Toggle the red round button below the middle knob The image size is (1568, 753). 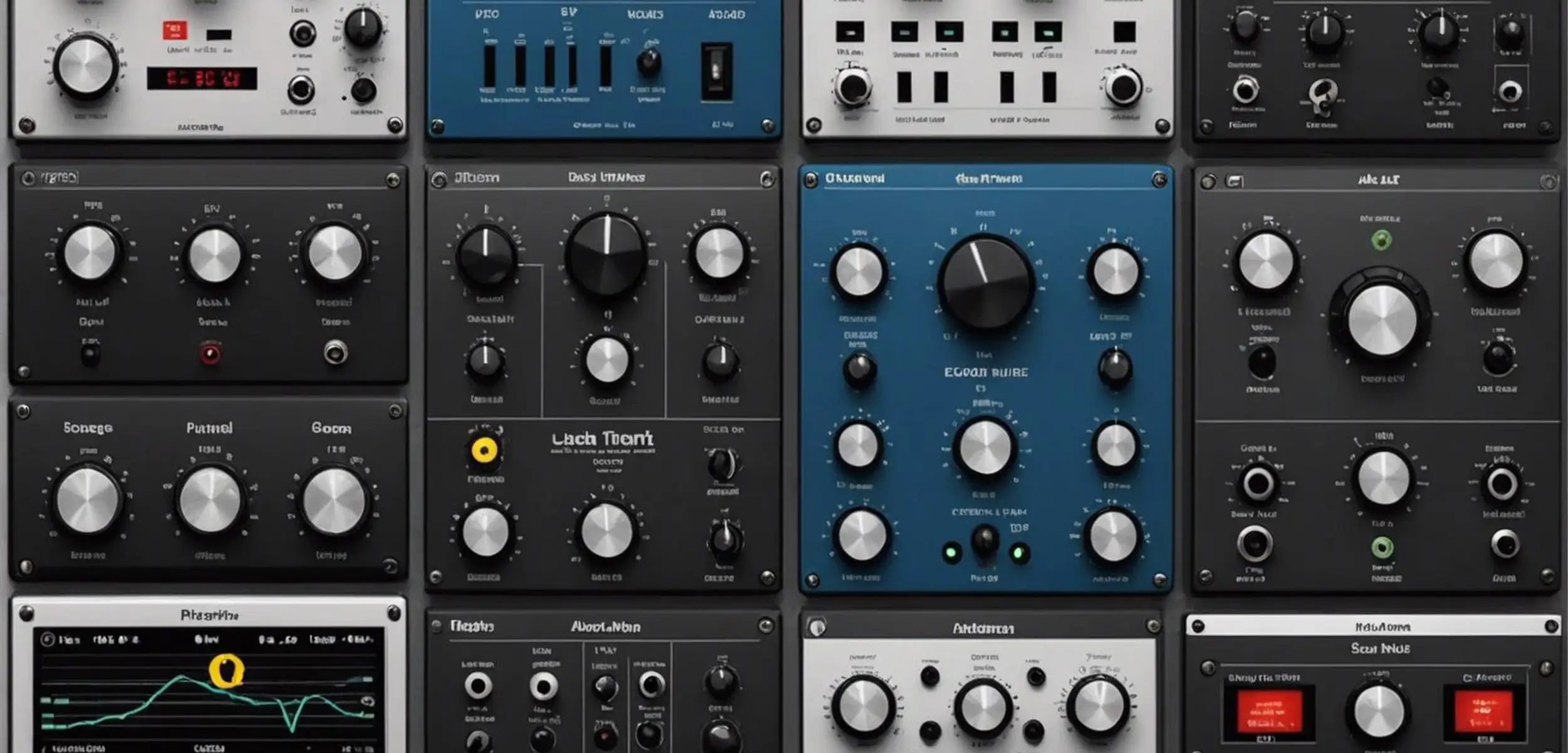click(210, 353)
